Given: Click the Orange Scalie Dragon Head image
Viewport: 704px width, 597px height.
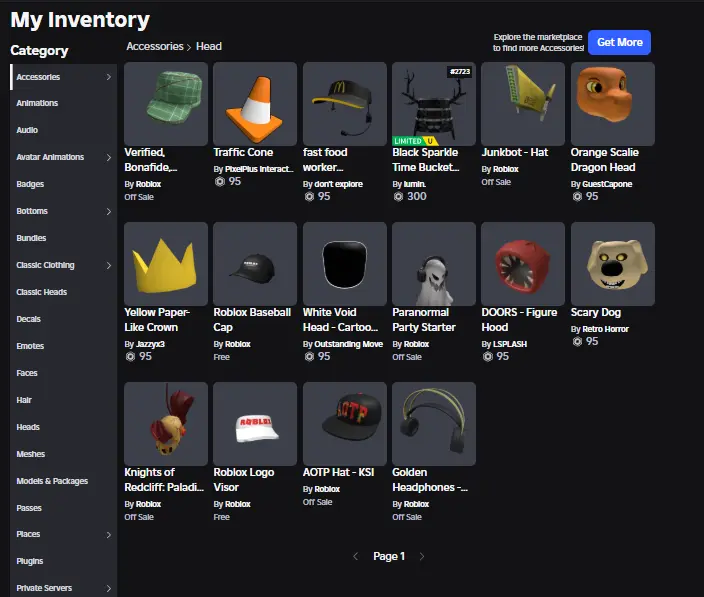Looking at the screenshot, I should pos(612,104).
